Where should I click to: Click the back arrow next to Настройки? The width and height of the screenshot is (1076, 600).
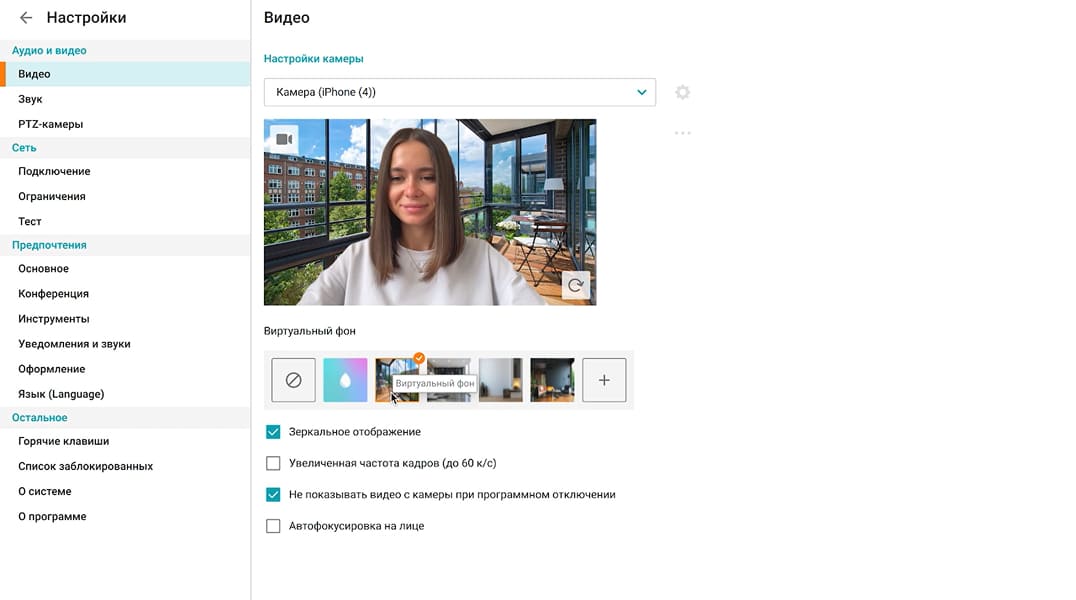click(26, 18)
